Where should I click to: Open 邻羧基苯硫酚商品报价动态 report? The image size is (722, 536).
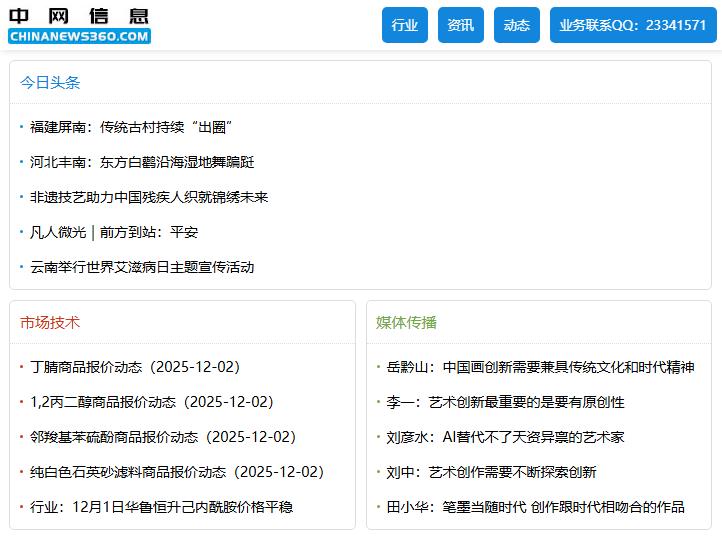pos(163,437)
